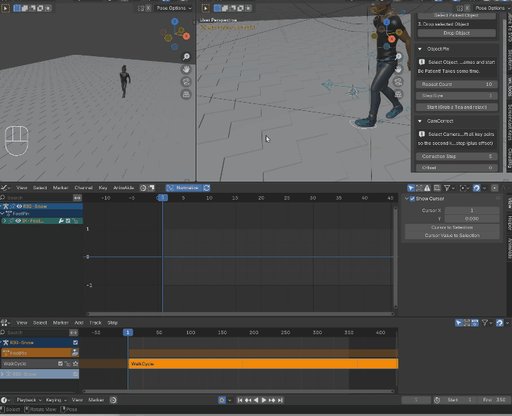
Task: Open the Channel menu in the graph editor
Action: (x=83, y=188)
